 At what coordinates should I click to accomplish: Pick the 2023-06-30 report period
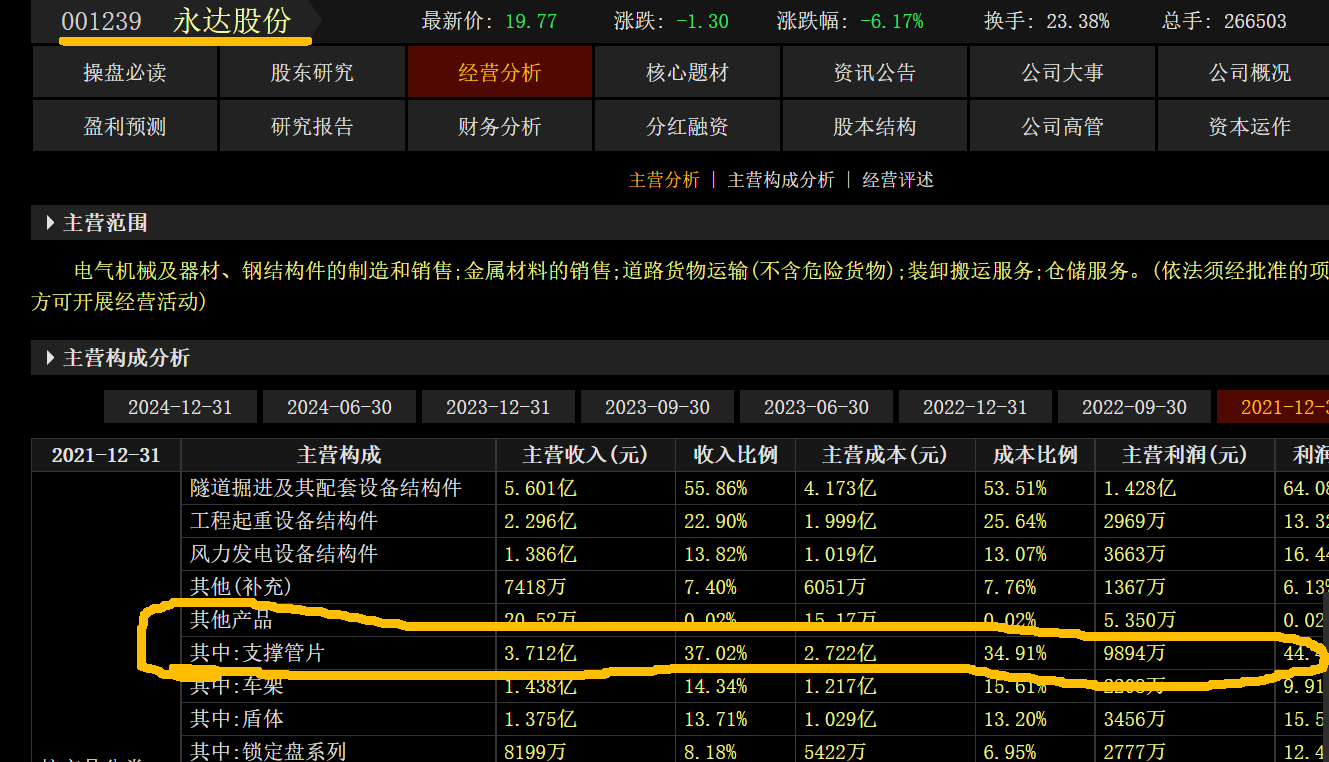click(x=816, y=407)
